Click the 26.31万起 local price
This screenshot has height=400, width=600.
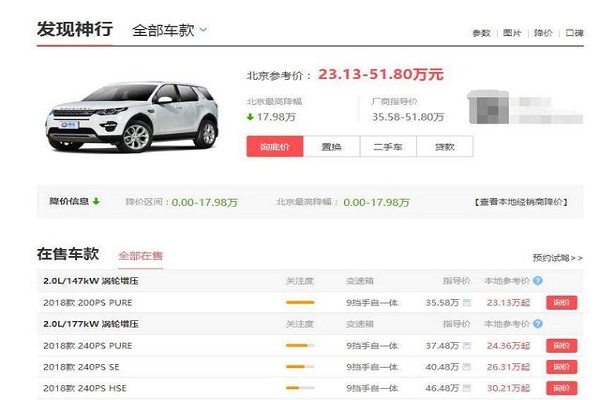tap(508, 367)
